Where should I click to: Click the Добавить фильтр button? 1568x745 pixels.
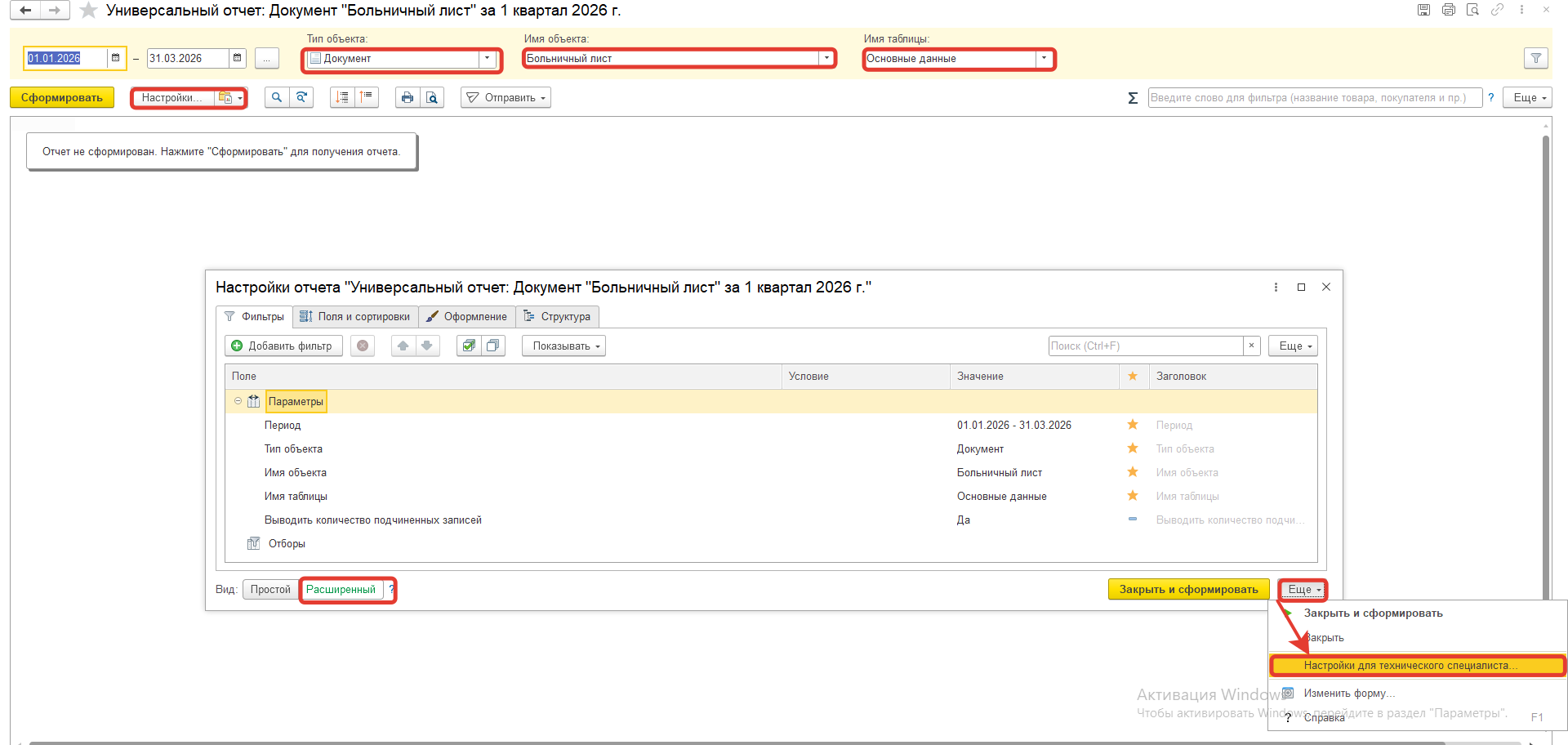(283, 346)
